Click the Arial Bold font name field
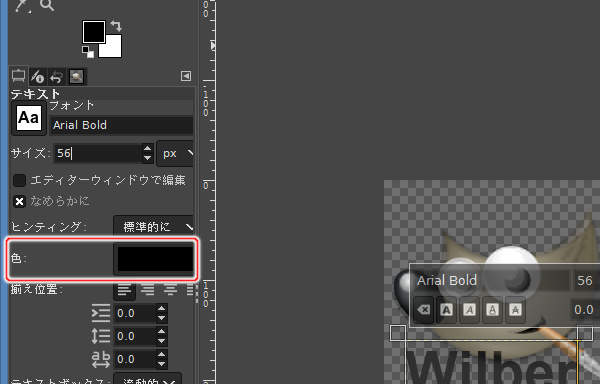Viewport: 600px width, 384px height. [121, 125]
